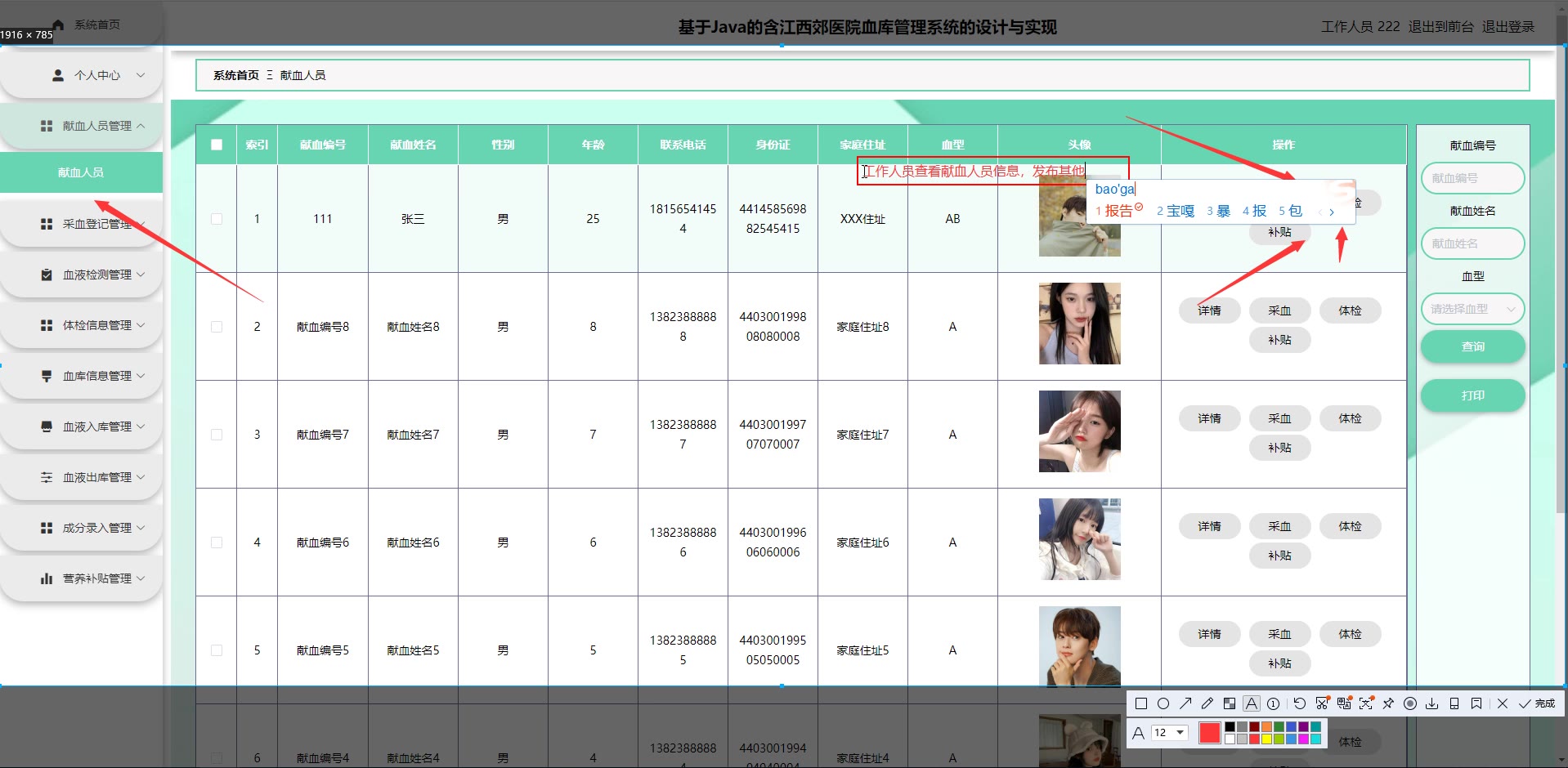Click the home icon beside 系统首页

[x=58, y=25]
